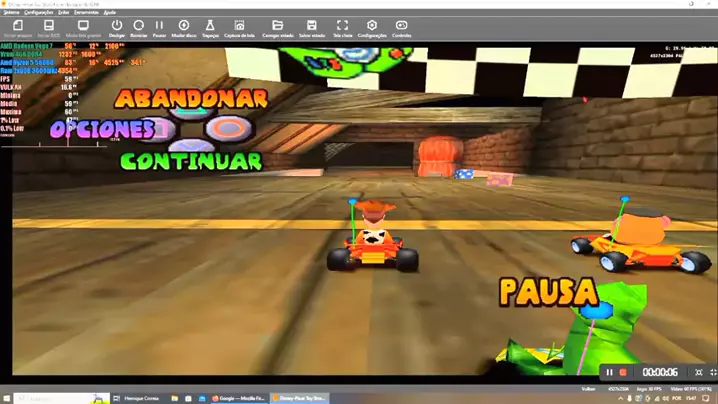Open the Configurações menu in menu bar
Image resolution: width=718 pixels, height=404 pixels.
(38, 12)
